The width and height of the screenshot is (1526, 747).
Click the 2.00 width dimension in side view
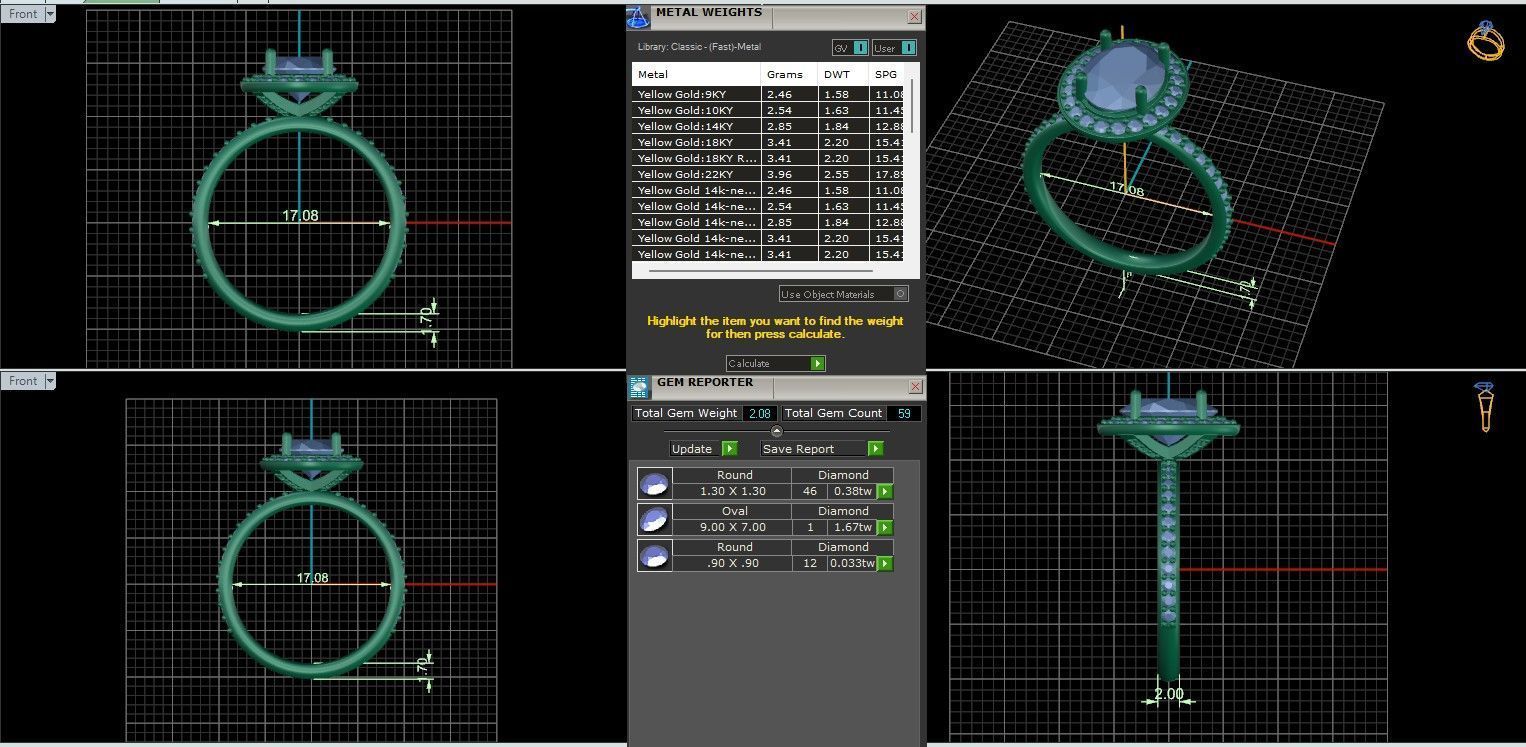(1168, 694)
